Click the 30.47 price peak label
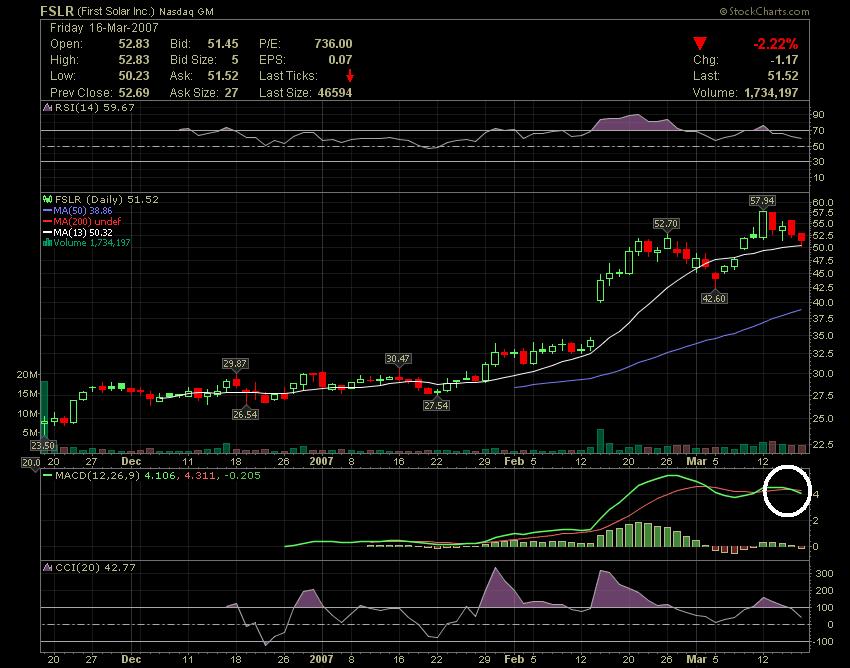The image size is (850, 668). pos(398,358)
